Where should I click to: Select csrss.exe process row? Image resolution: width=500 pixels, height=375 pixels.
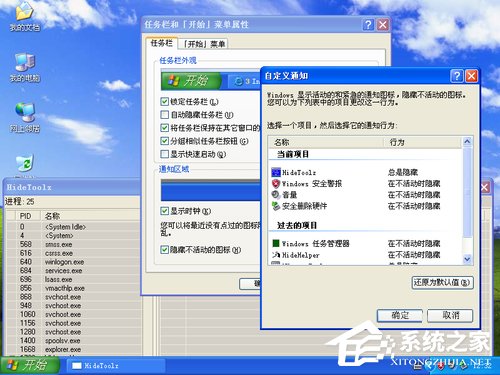(x=73, y=253)
